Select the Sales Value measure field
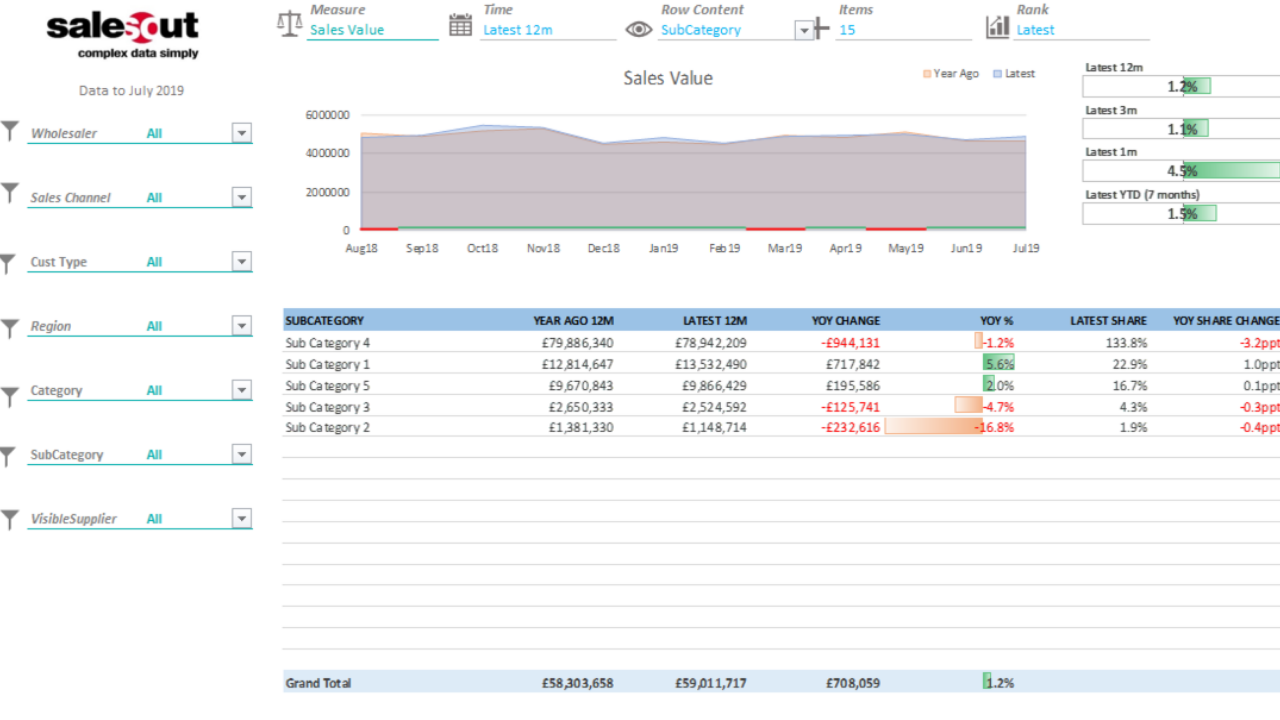Screen dimensions: 1280x720 [372, 30]
